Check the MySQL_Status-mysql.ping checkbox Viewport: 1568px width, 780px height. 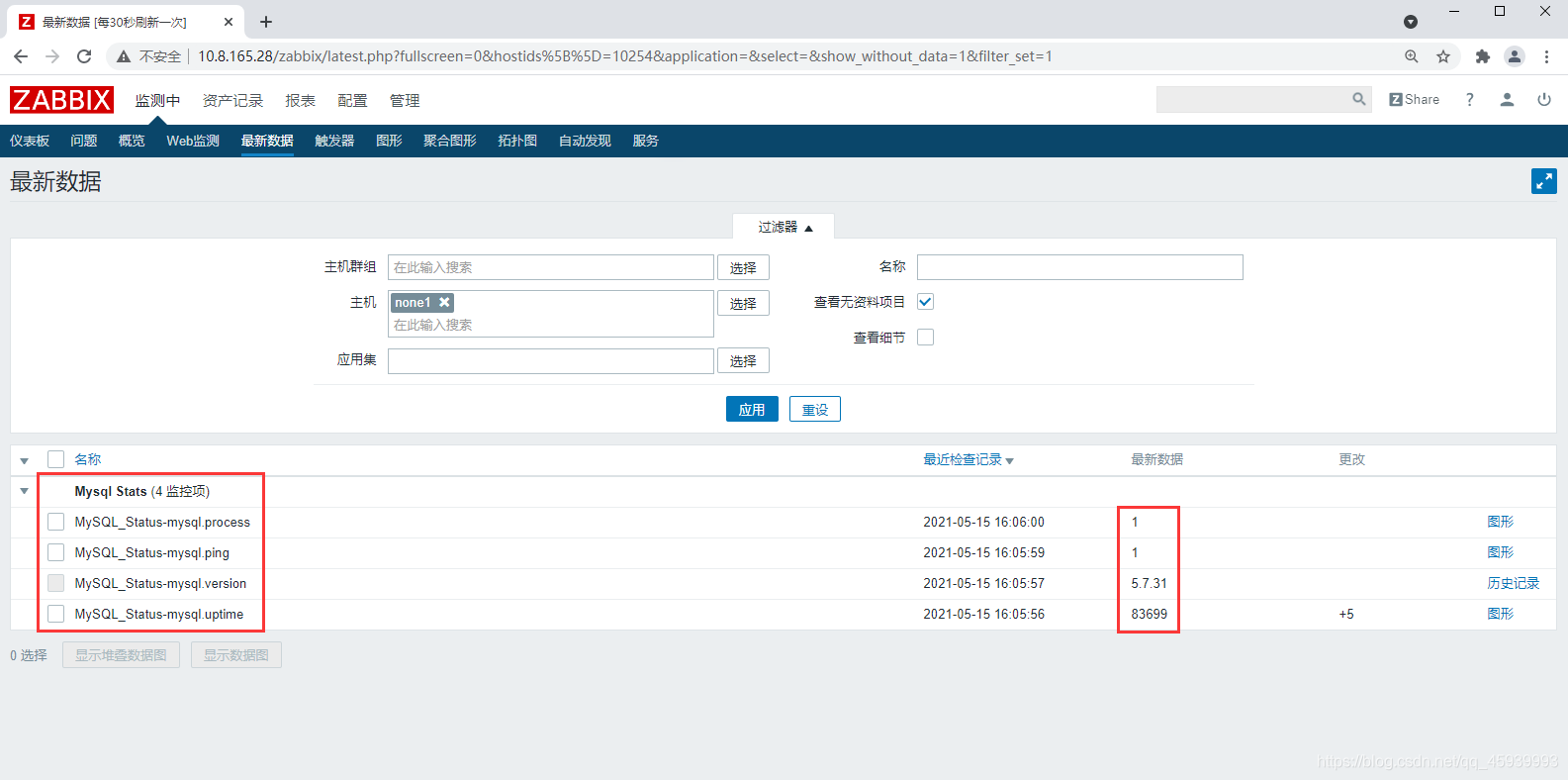pos(55,552)
